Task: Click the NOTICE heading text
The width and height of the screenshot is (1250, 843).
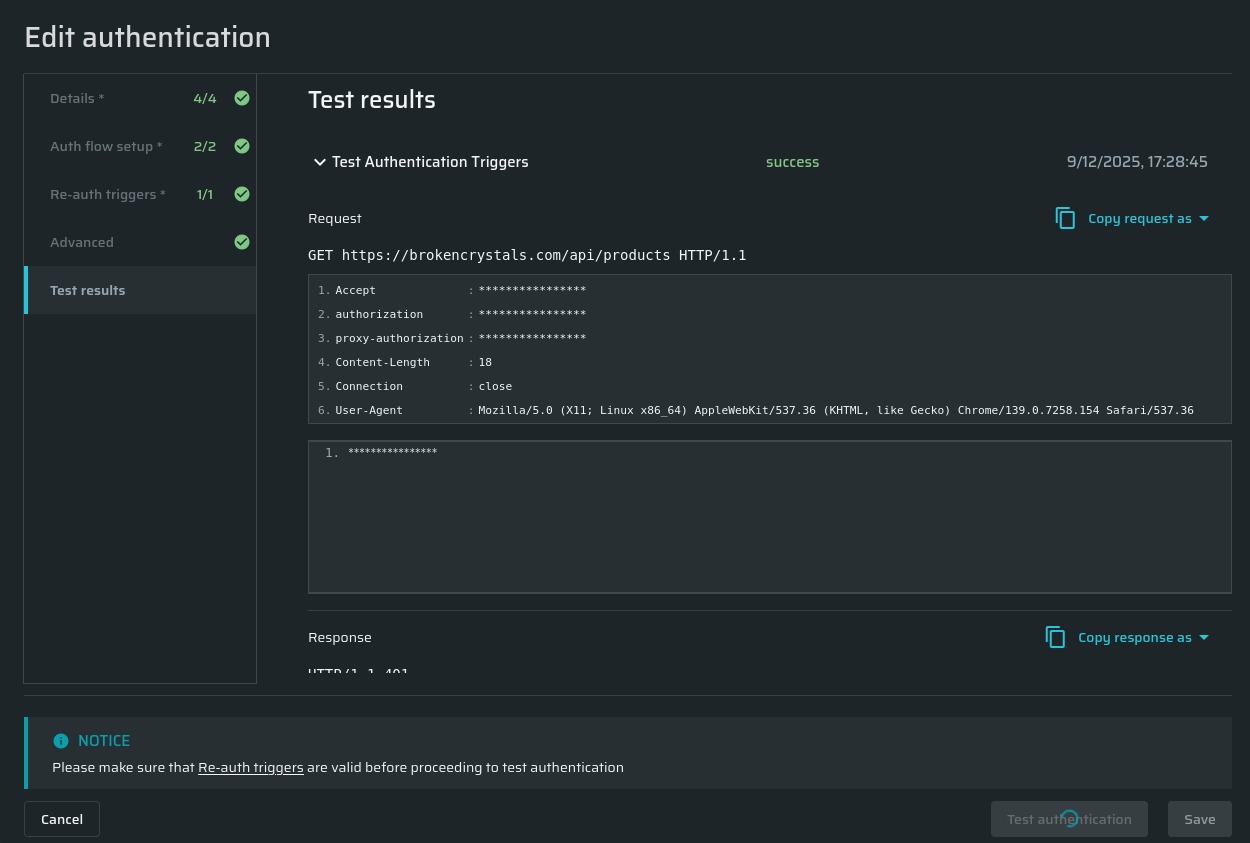Action: coord(104,741)
